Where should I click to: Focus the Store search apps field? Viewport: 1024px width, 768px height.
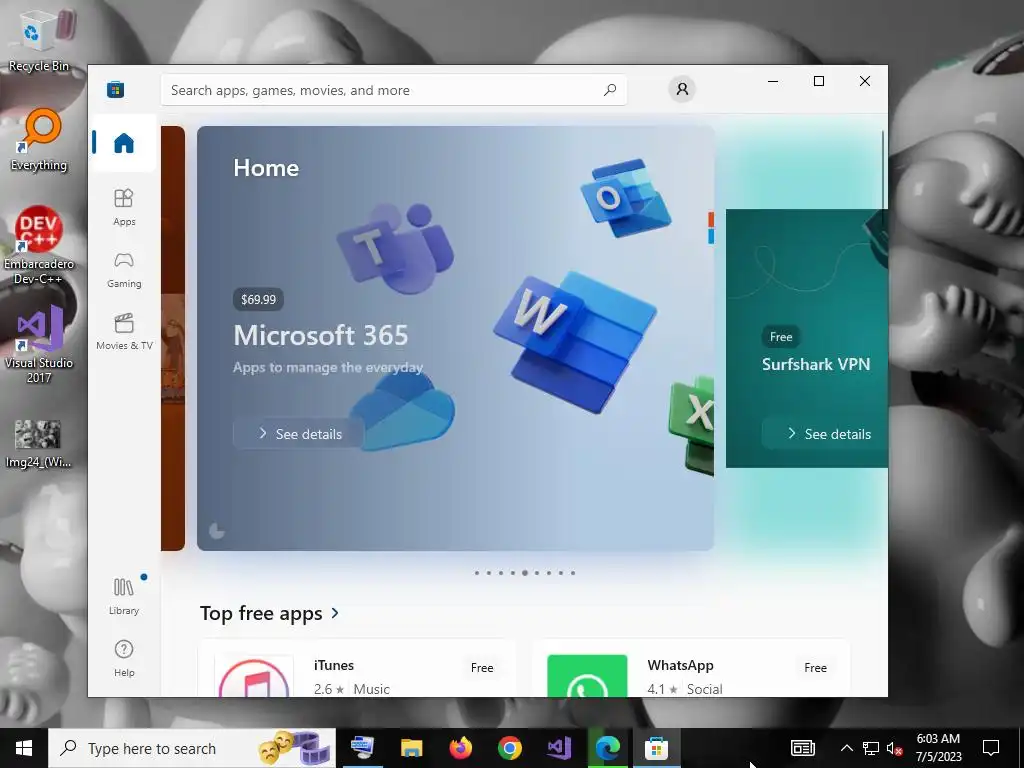click(394, 90)
